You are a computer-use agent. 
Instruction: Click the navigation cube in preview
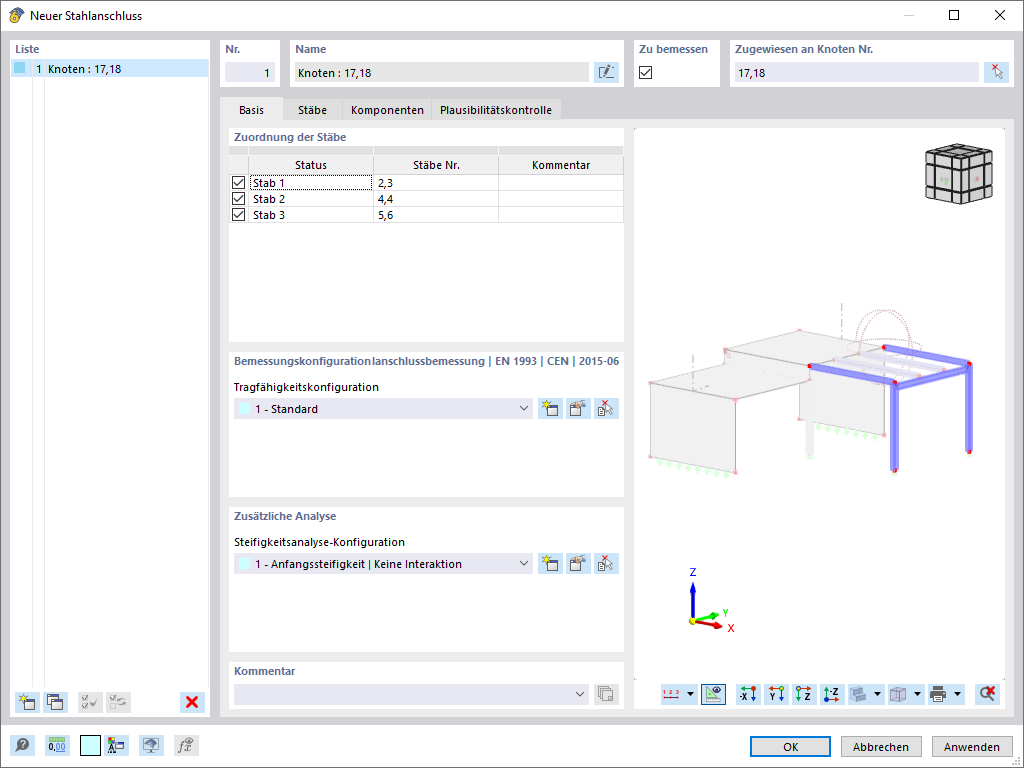pos(959,172)
